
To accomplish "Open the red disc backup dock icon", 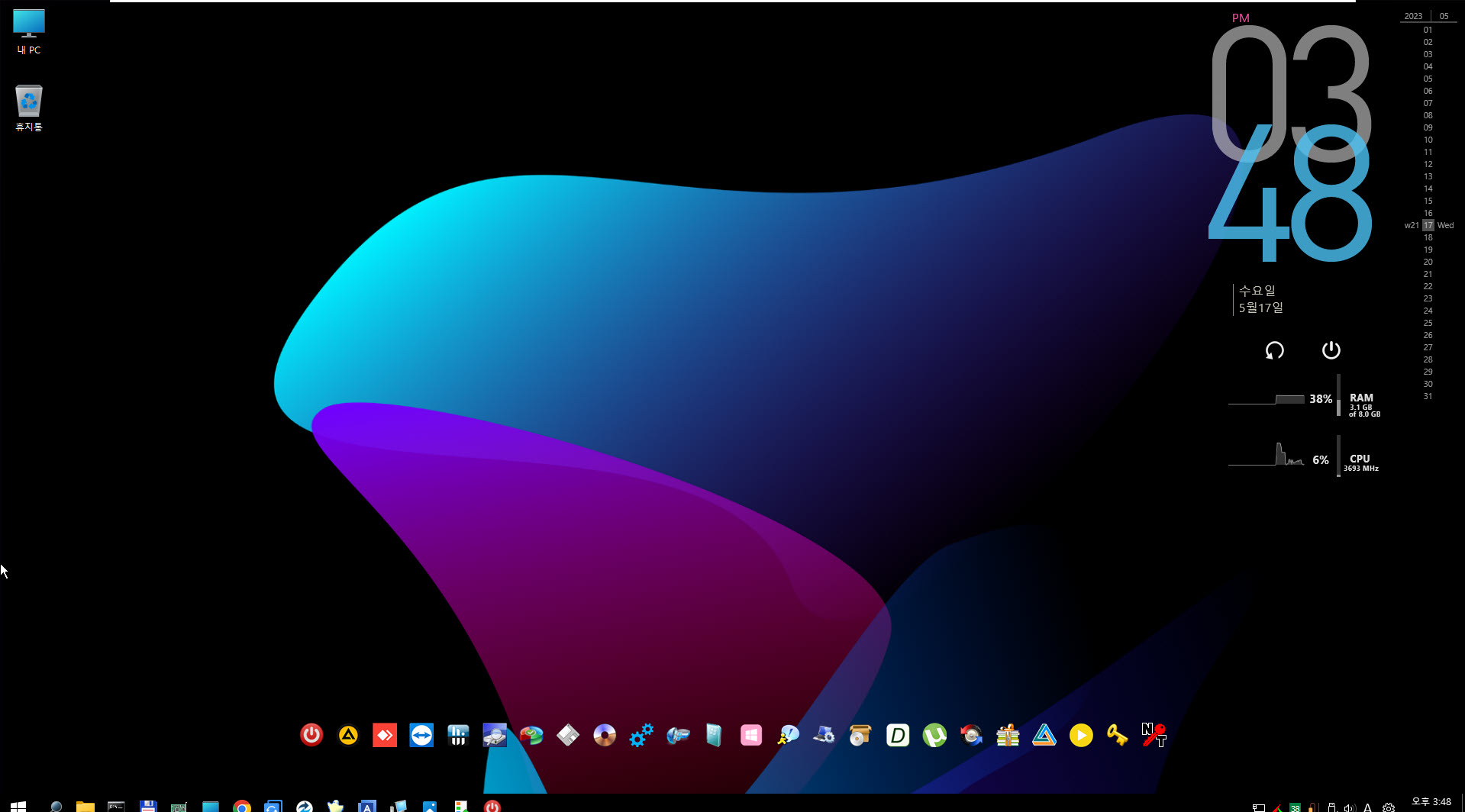I will pyautogui.click(x=971, y=735).
